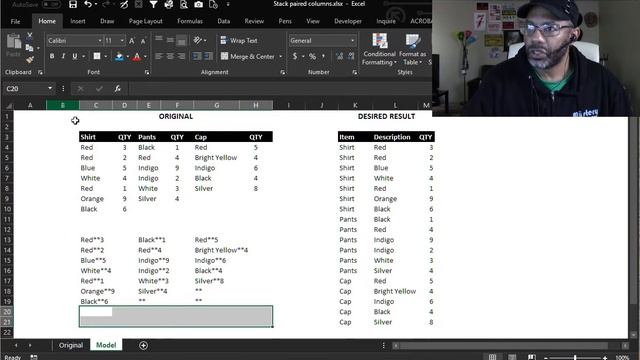This screenshot has width=640, height=360.
Task: Click the camera icon in quick access toolbar
Action: (x=198, y=4)
